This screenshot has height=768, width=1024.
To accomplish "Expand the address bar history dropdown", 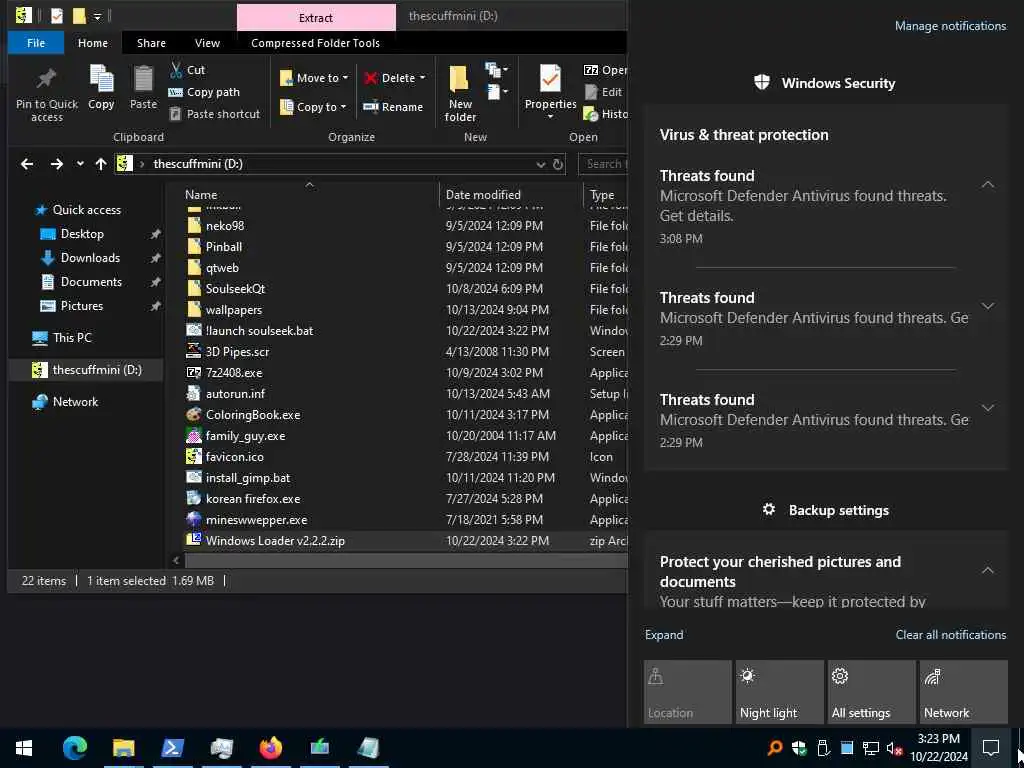I will [541, 165].
